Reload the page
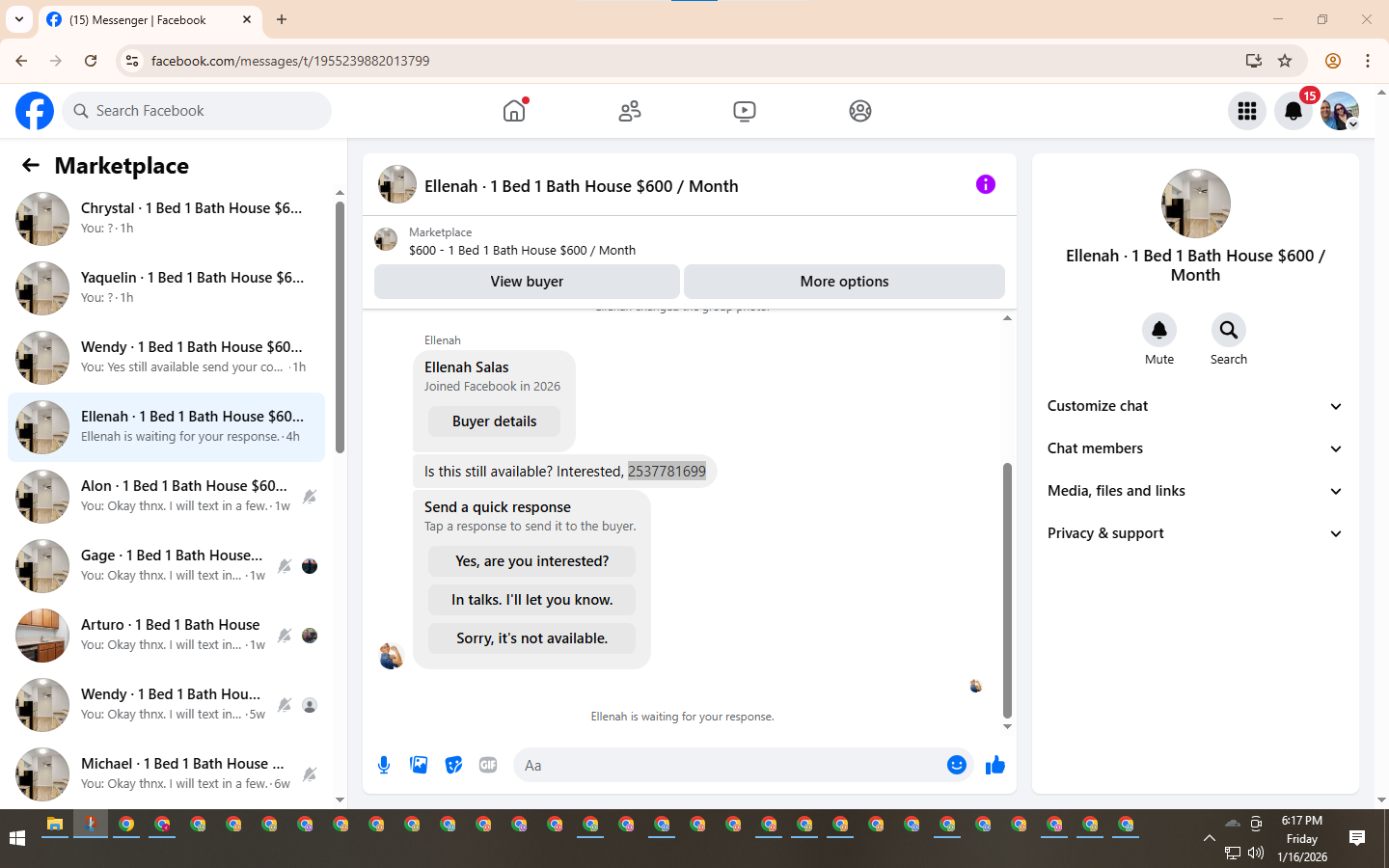The image size is (1389, 868). tap(91, 61)
